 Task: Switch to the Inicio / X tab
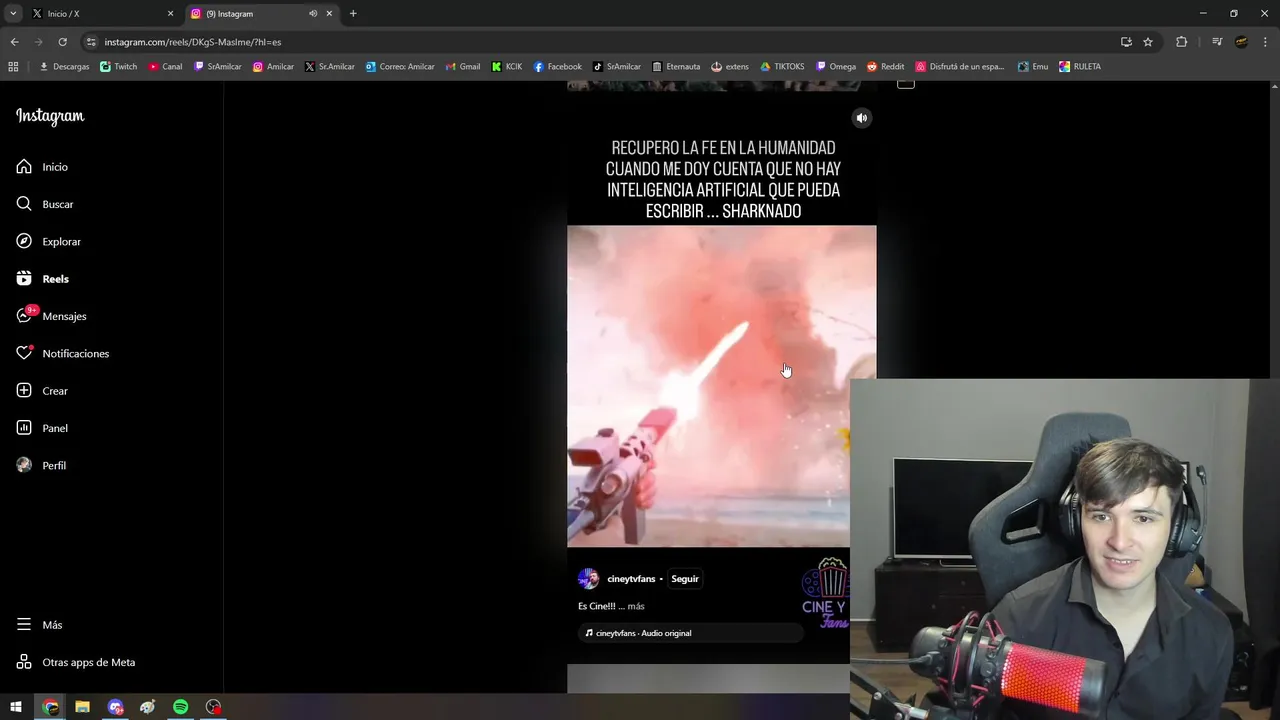(x=100, y=14)
